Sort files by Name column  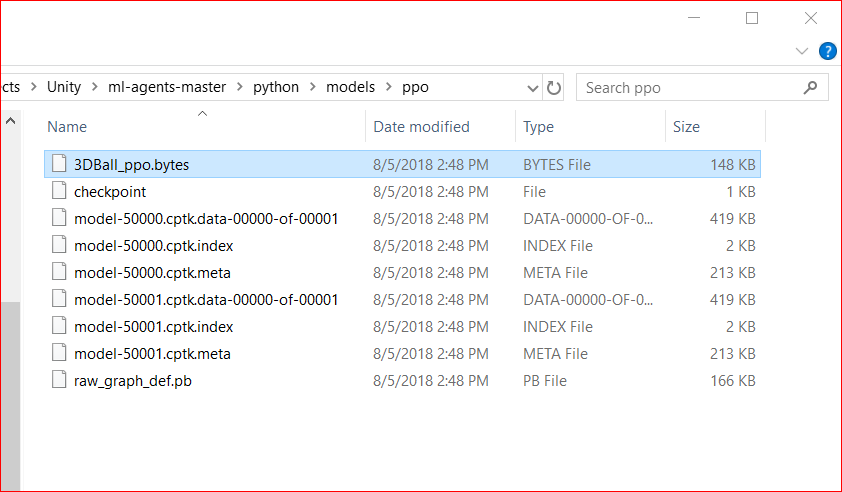coord(68,127)
